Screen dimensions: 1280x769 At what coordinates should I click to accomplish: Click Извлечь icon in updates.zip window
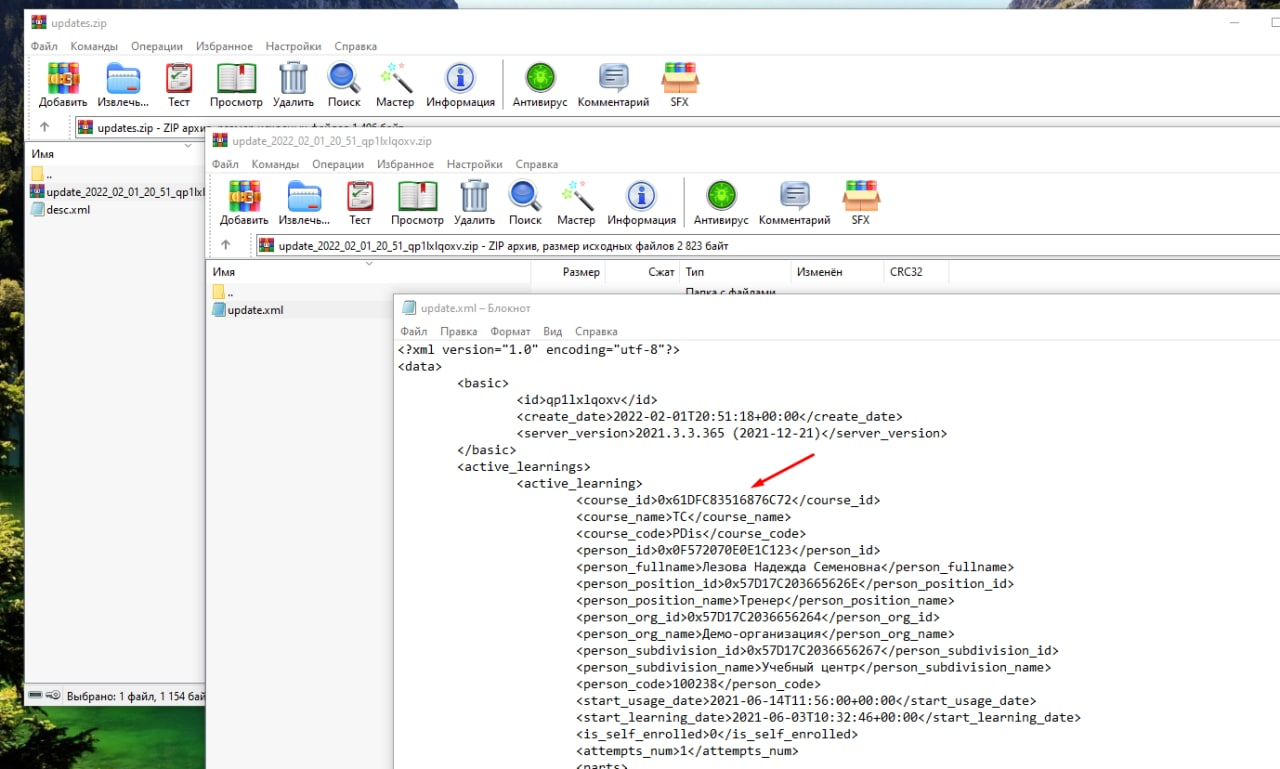(x=123, y=77)
